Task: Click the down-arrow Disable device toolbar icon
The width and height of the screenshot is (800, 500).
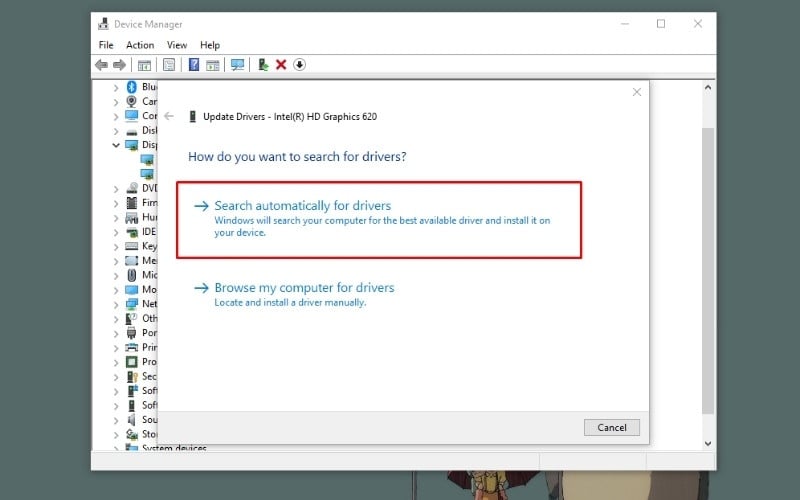Action: [299, 65]
